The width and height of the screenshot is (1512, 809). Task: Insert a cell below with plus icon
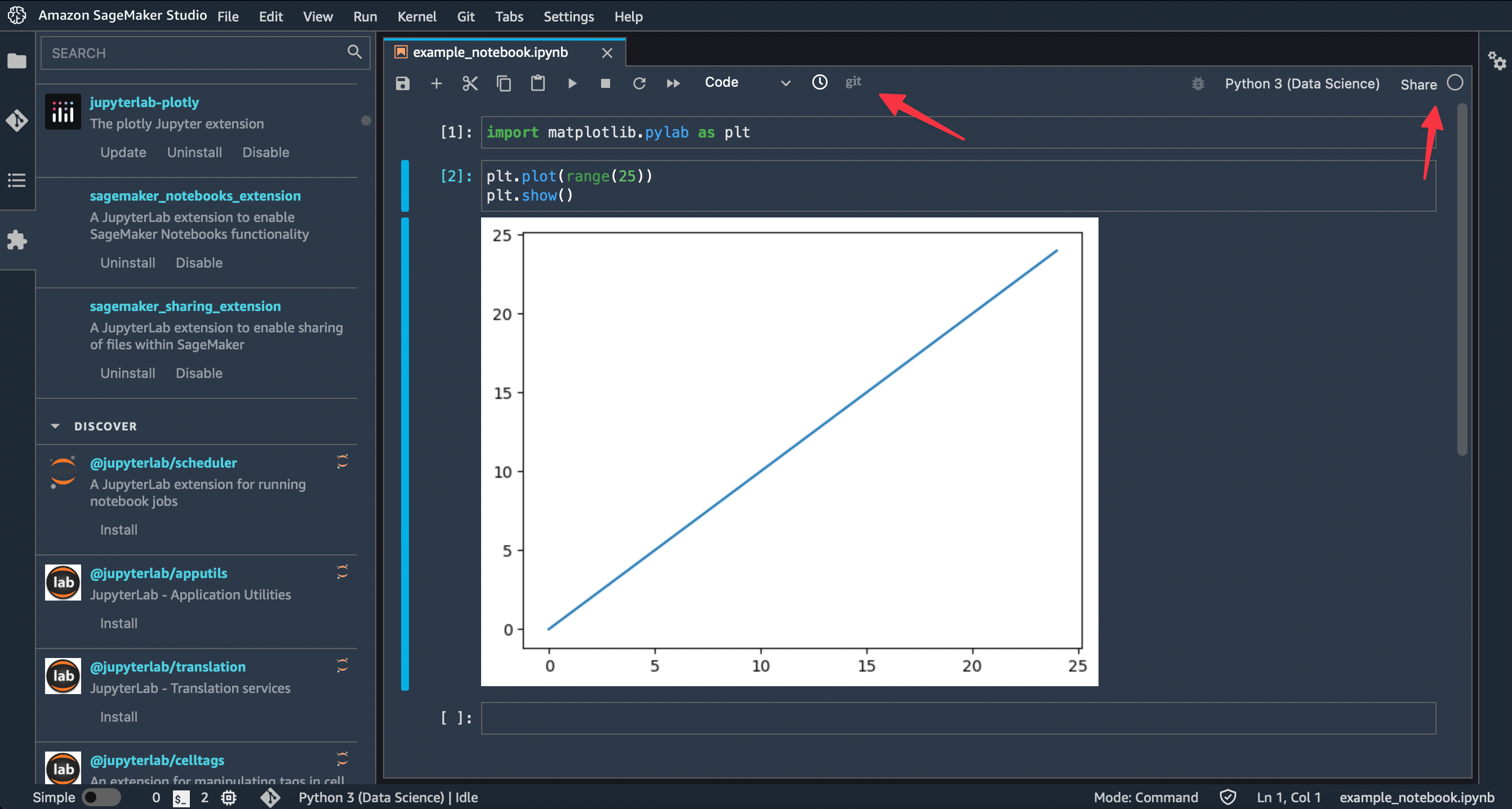coord(436,83)
